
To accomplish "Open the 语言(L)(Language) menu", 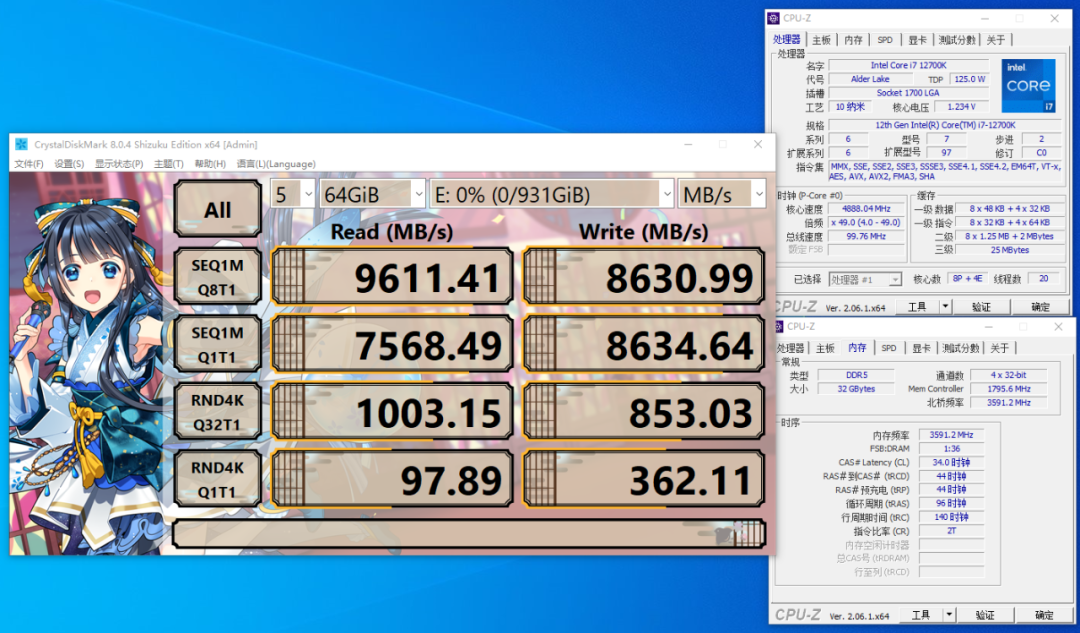I will pos(276,164).
